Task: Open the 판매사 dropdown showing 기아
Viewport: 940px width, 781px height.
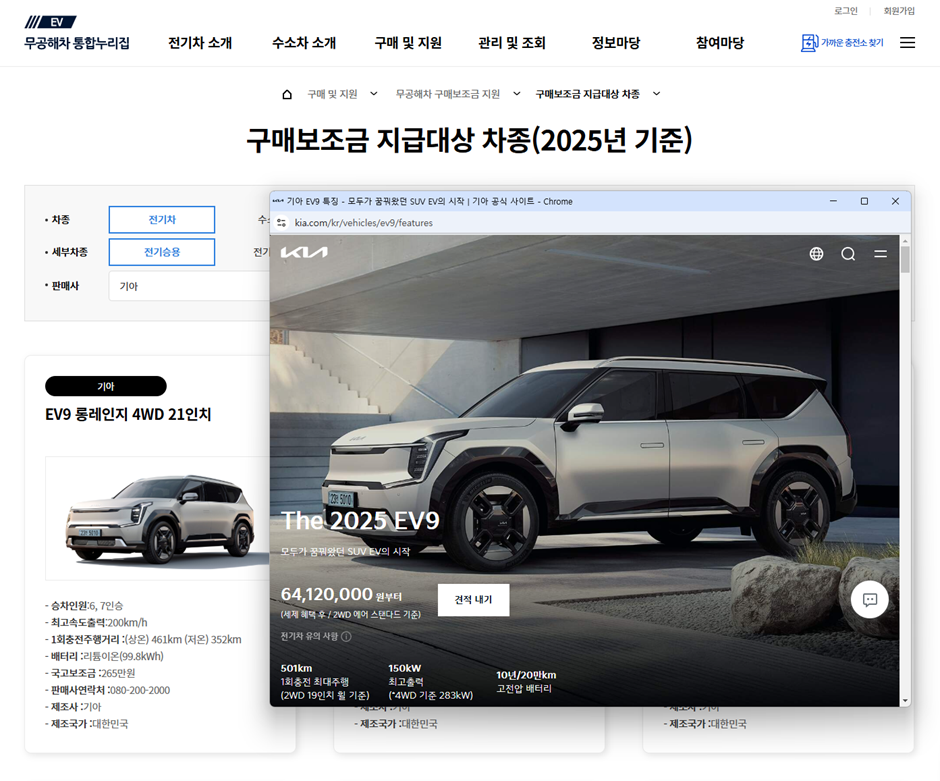Action: pyautogui.click(x=189, y=286)
